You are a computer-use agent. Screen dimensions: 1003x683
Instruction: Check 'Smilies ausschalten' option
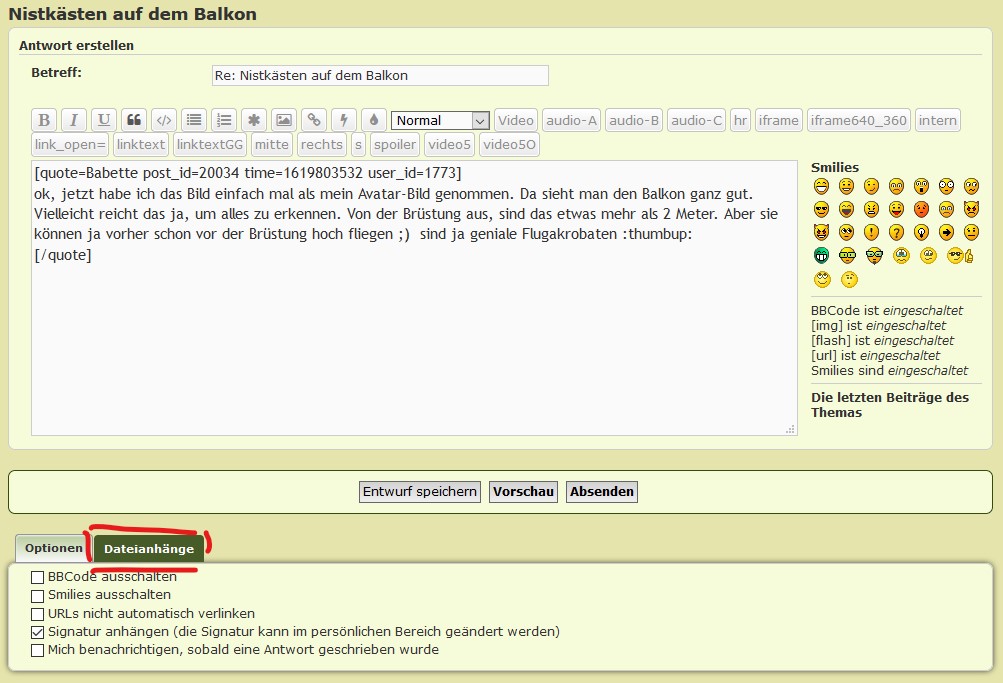click(x=38, y=595)
